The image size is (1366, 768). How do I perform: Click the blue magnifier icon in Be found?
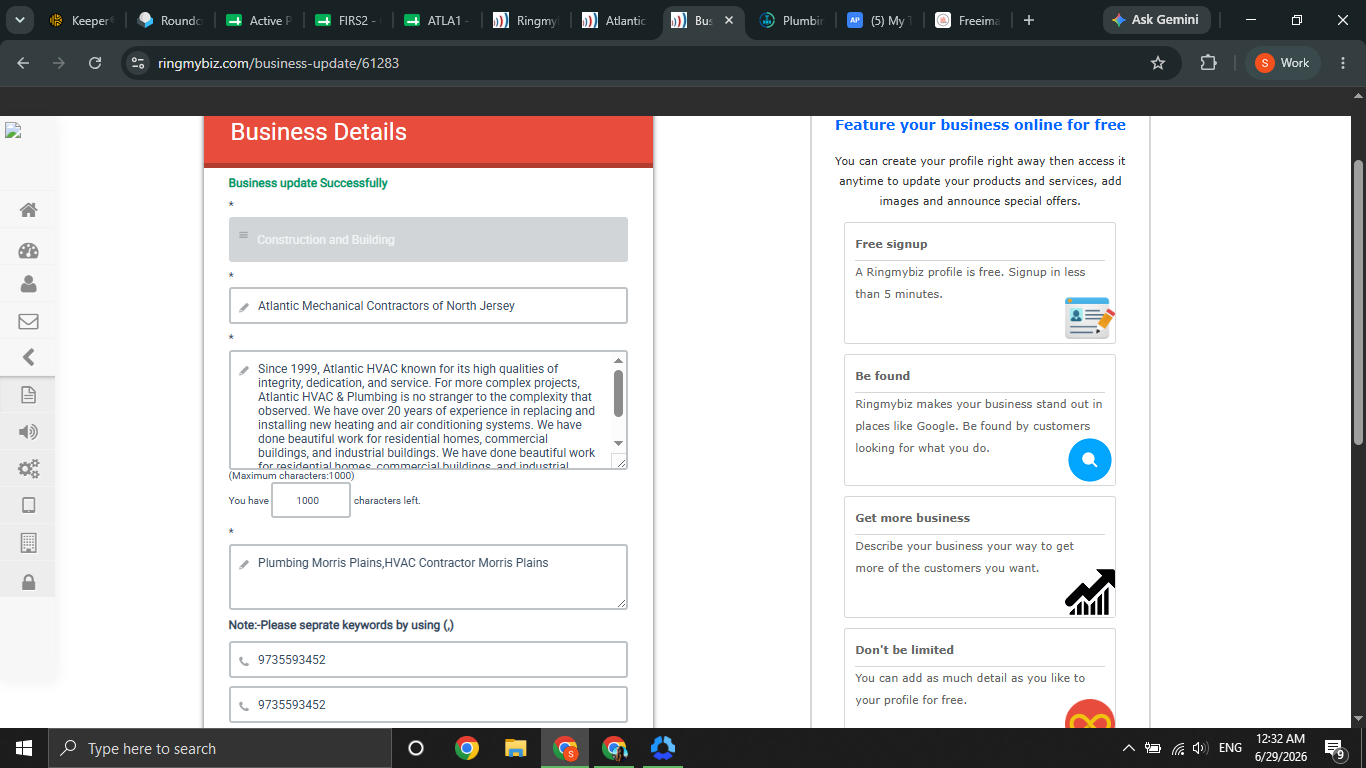[1090, 460]
